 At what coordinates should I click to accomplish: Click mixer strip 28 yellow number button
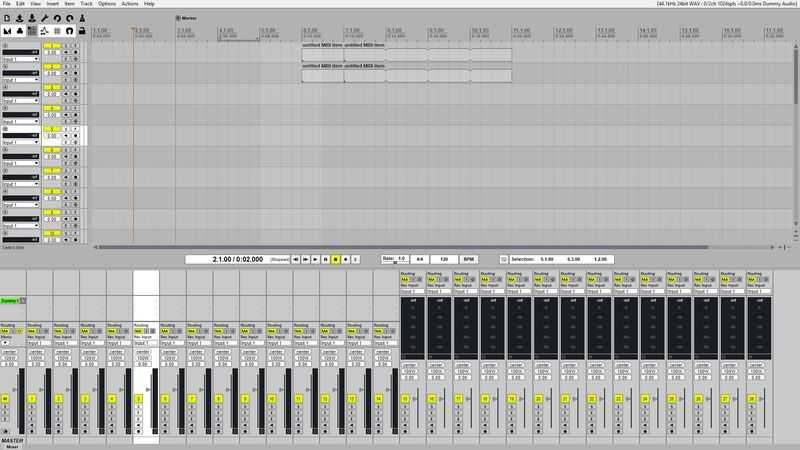click(752, 398)
